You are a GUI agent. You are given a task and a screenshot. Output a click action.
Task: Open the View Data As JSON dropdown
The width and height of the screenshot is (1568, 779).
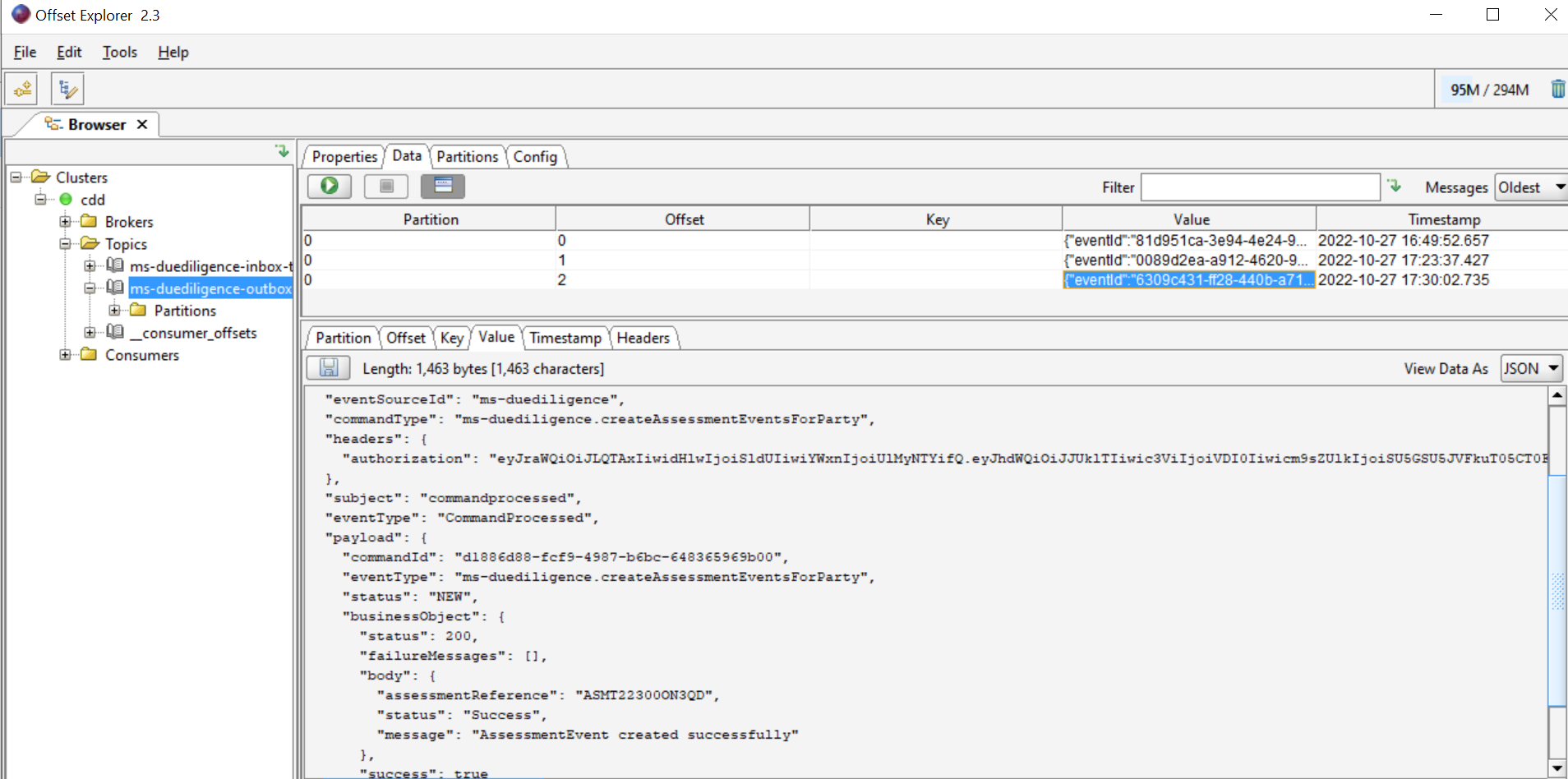coord(1531,368)
